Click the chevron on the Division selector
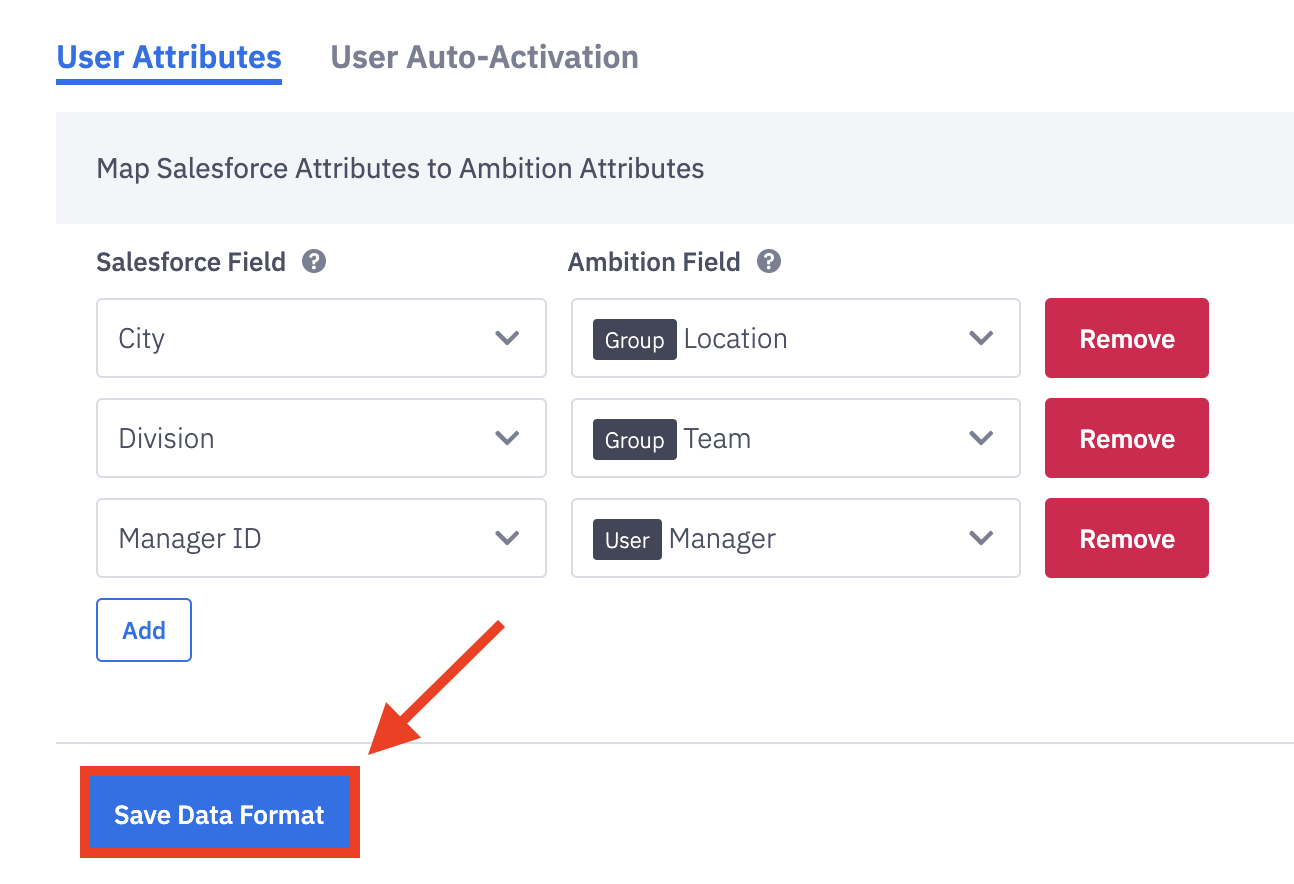This screenshot has height=884, width=1294. coord(507,438)
